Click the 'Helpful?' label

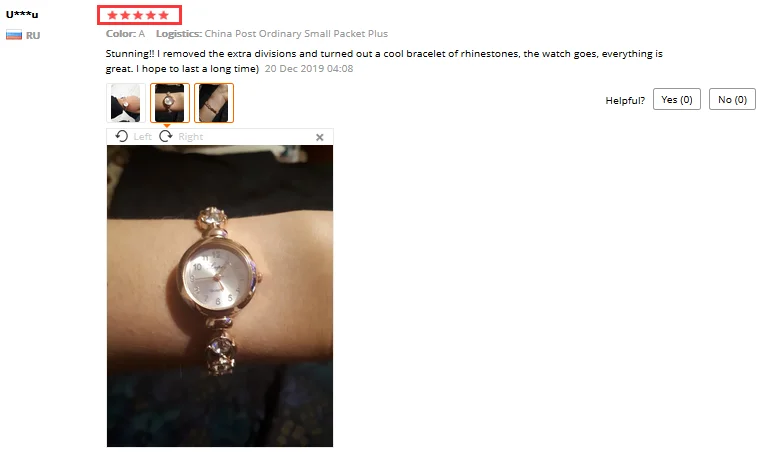point(625,100)
